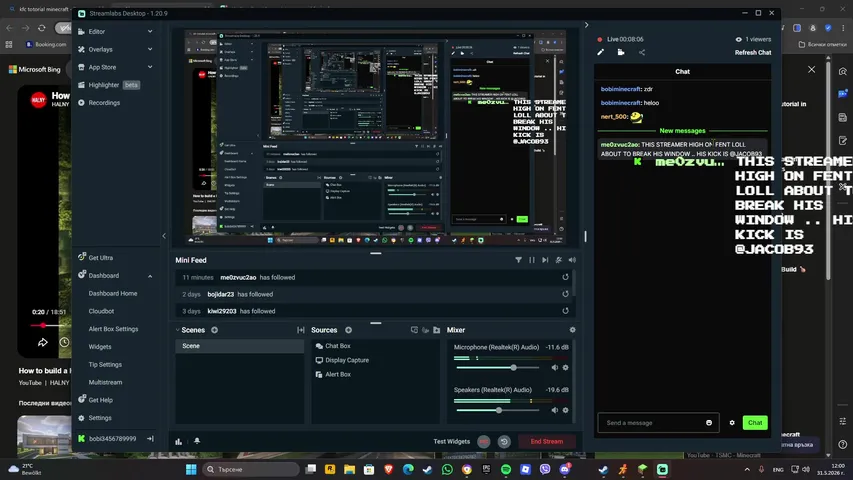Expand the Editor chevron arrow
This screenshot has height=480, width=853.
pos(150,32)
